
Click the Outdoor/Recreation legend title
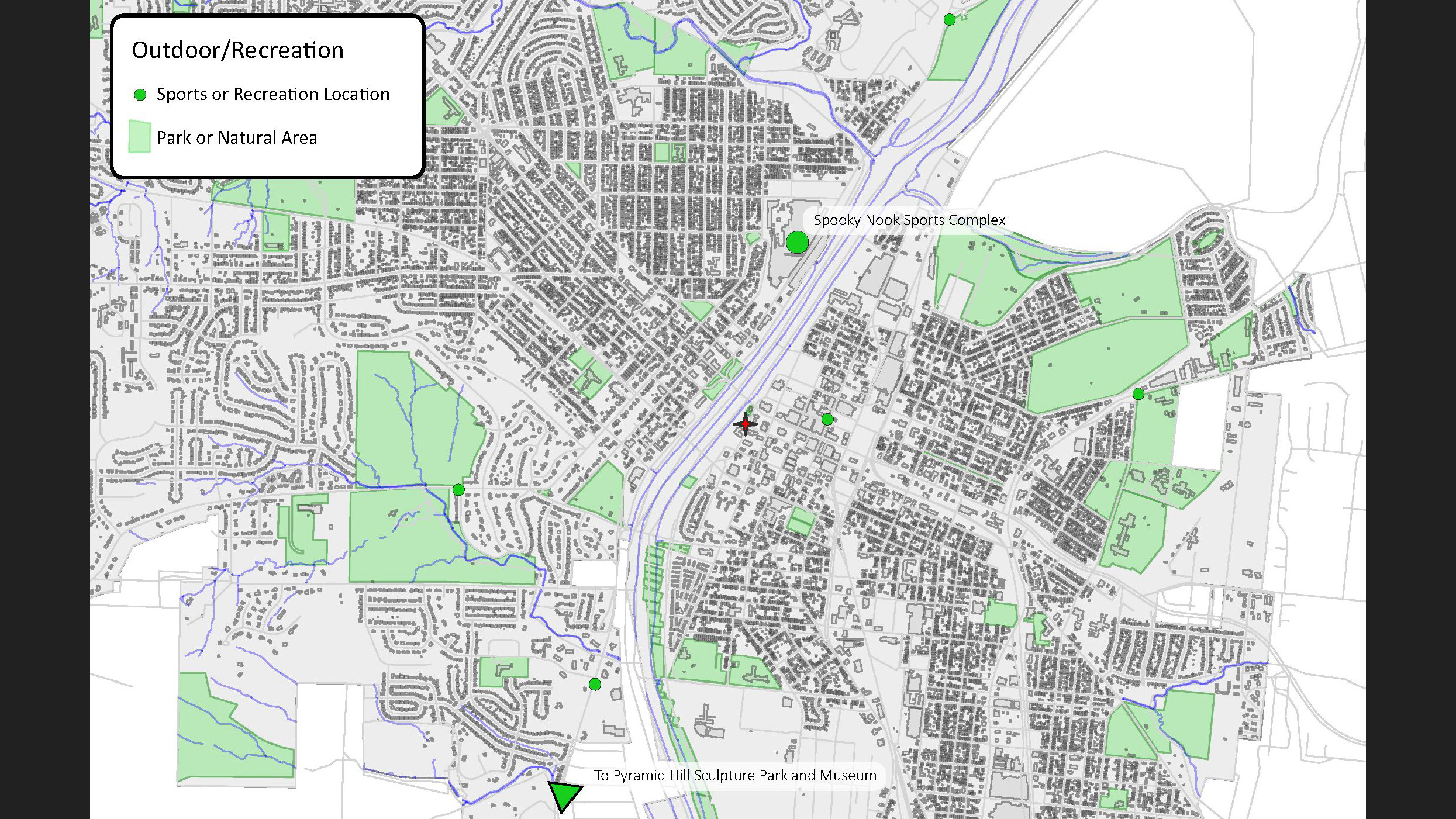click(237, 50)
